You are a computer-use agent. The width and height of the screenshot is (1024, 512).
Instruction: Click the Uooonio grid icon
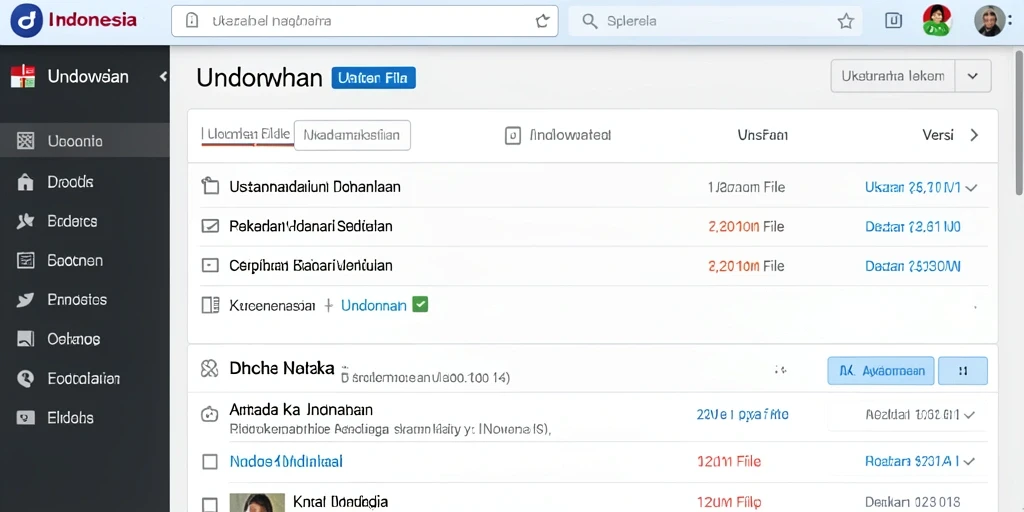point(25,140)
